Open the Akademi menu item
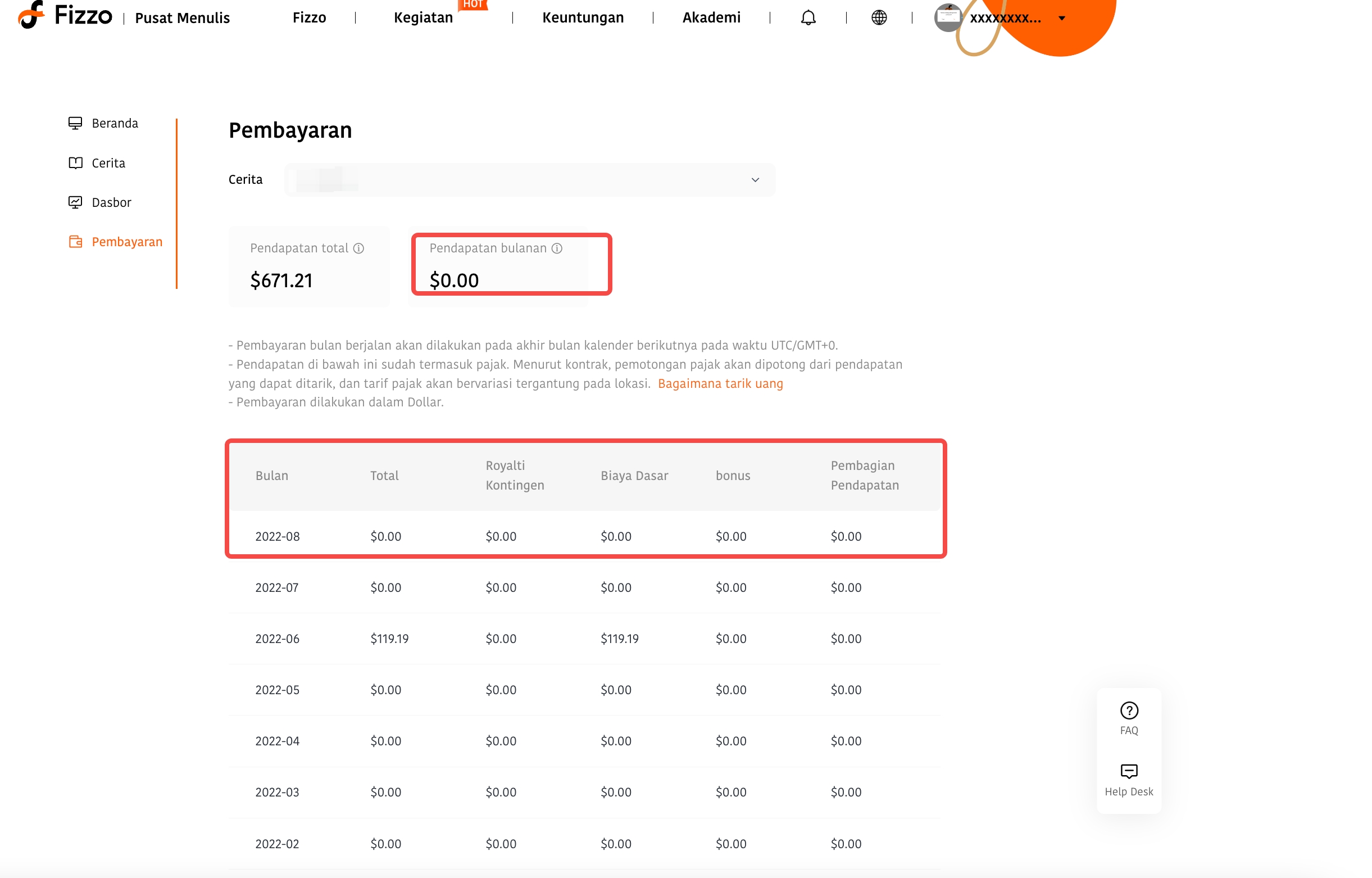 coord(711,17)
